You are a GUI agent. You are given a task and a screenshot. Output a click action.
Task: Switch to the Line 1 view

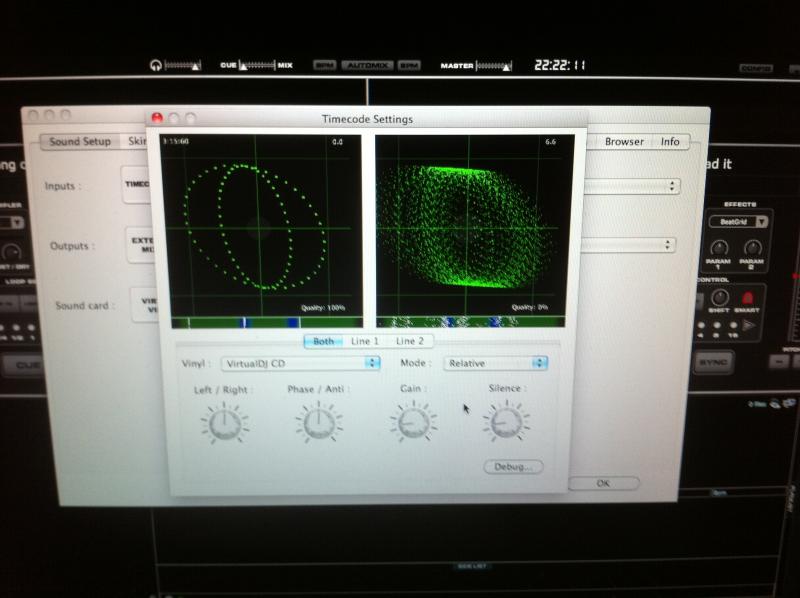[x=365, y=341]
